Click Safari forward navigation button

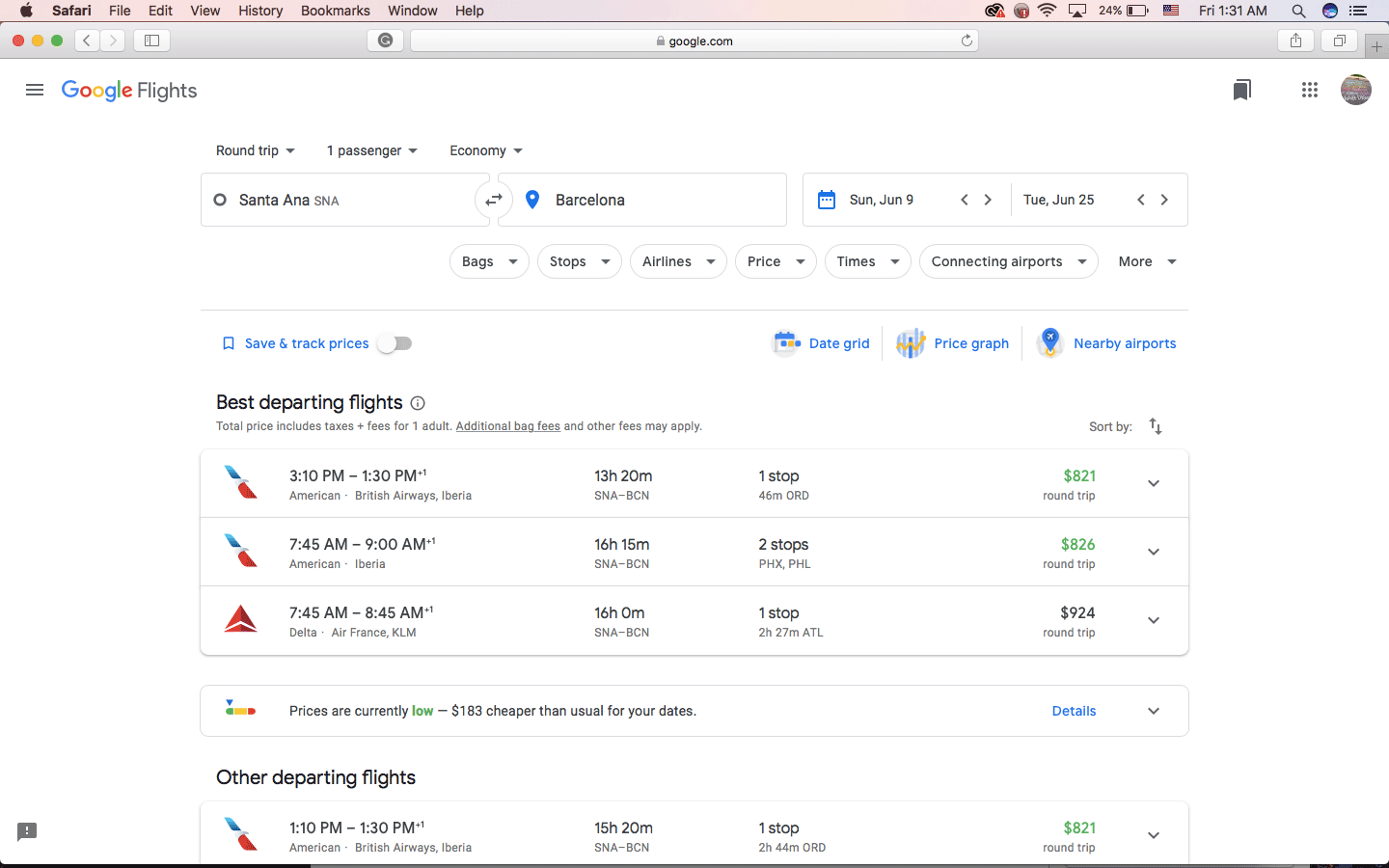click(x=113, y=41)
